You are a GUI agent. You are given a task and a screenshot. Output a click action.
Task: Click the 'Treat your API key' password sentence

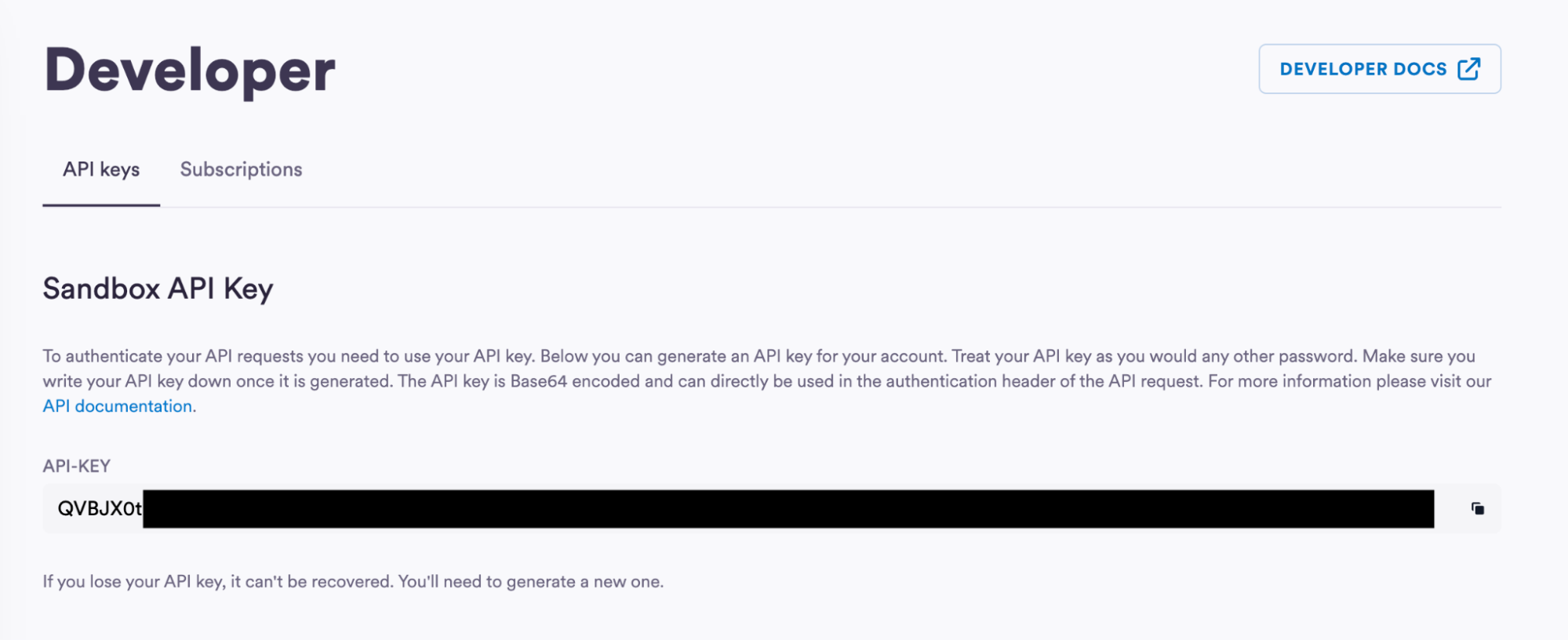tap(1153, 356)
